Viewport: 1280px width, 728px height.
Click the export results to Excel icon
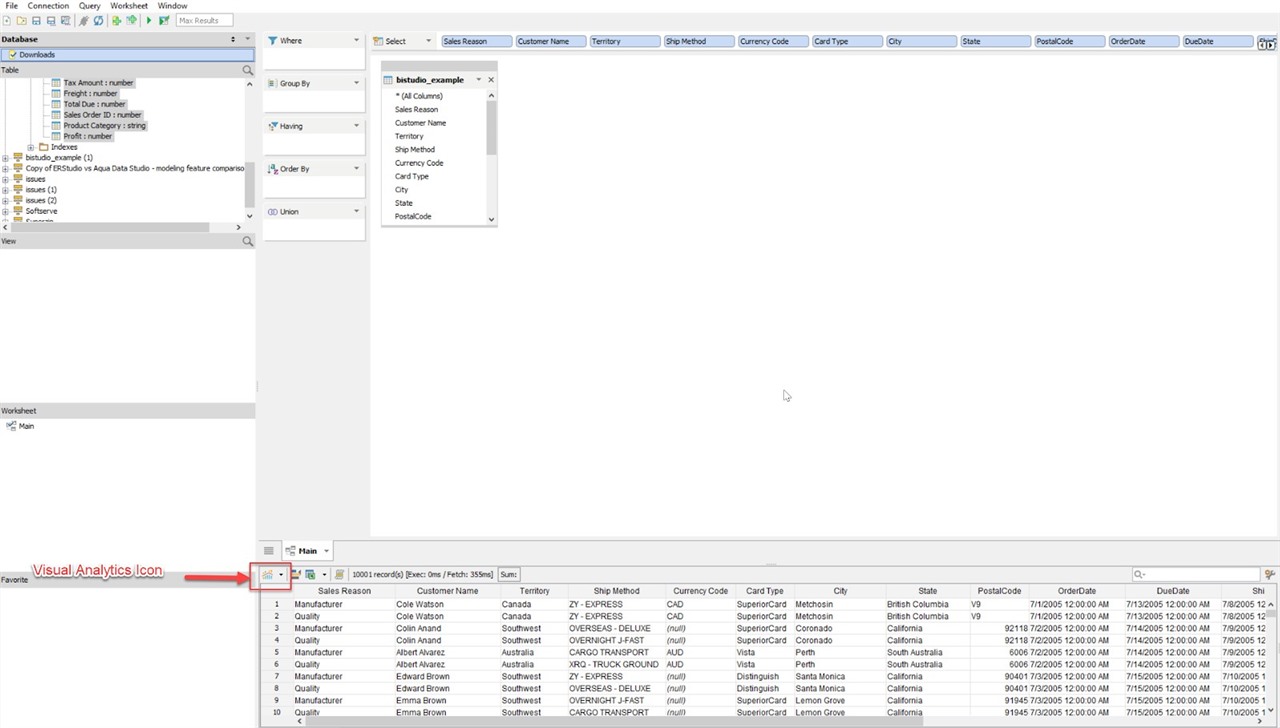(x=310, y=574)
